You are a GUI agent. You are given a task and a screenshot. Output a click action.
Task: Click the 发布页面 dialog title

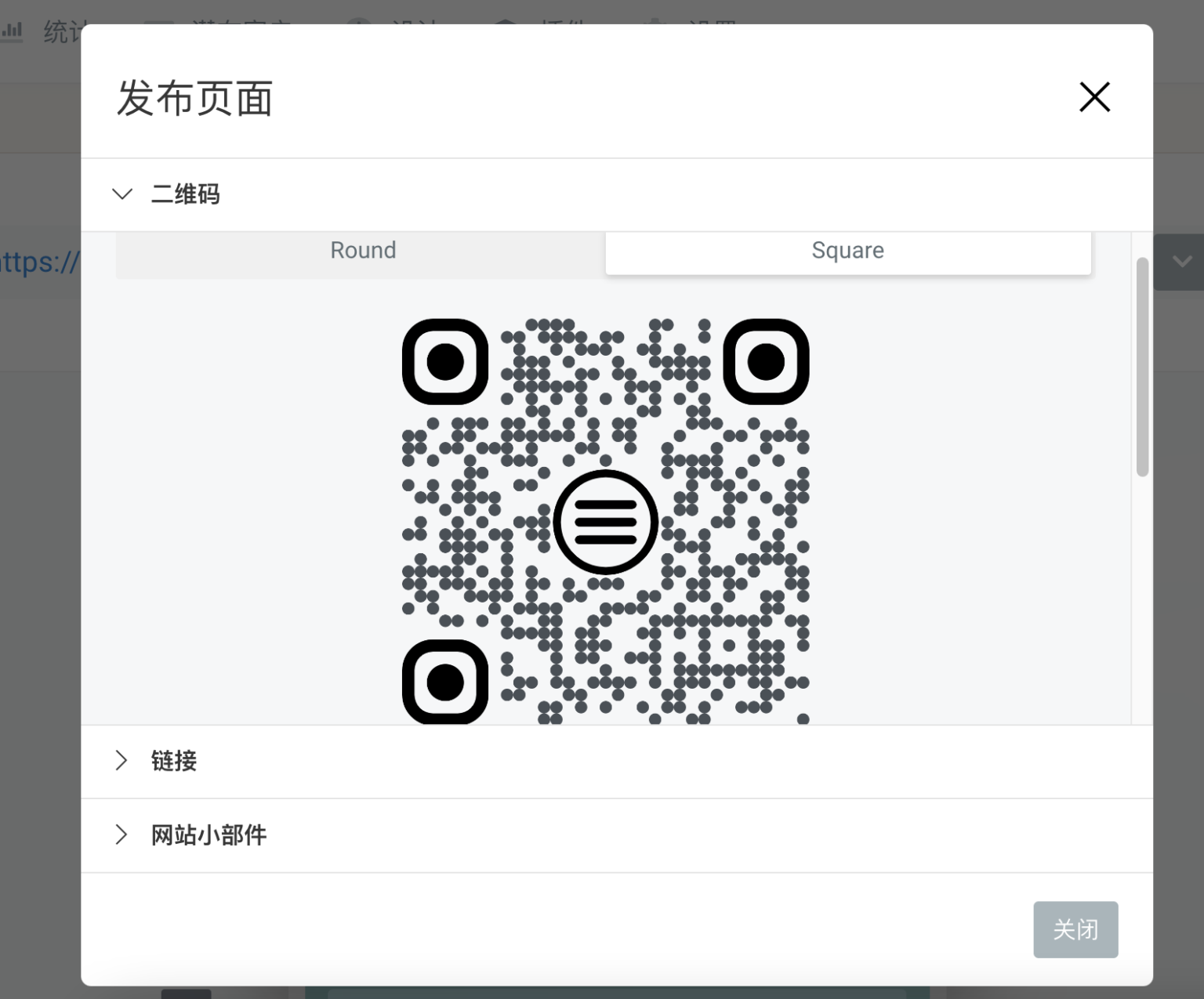pos(194,99)
